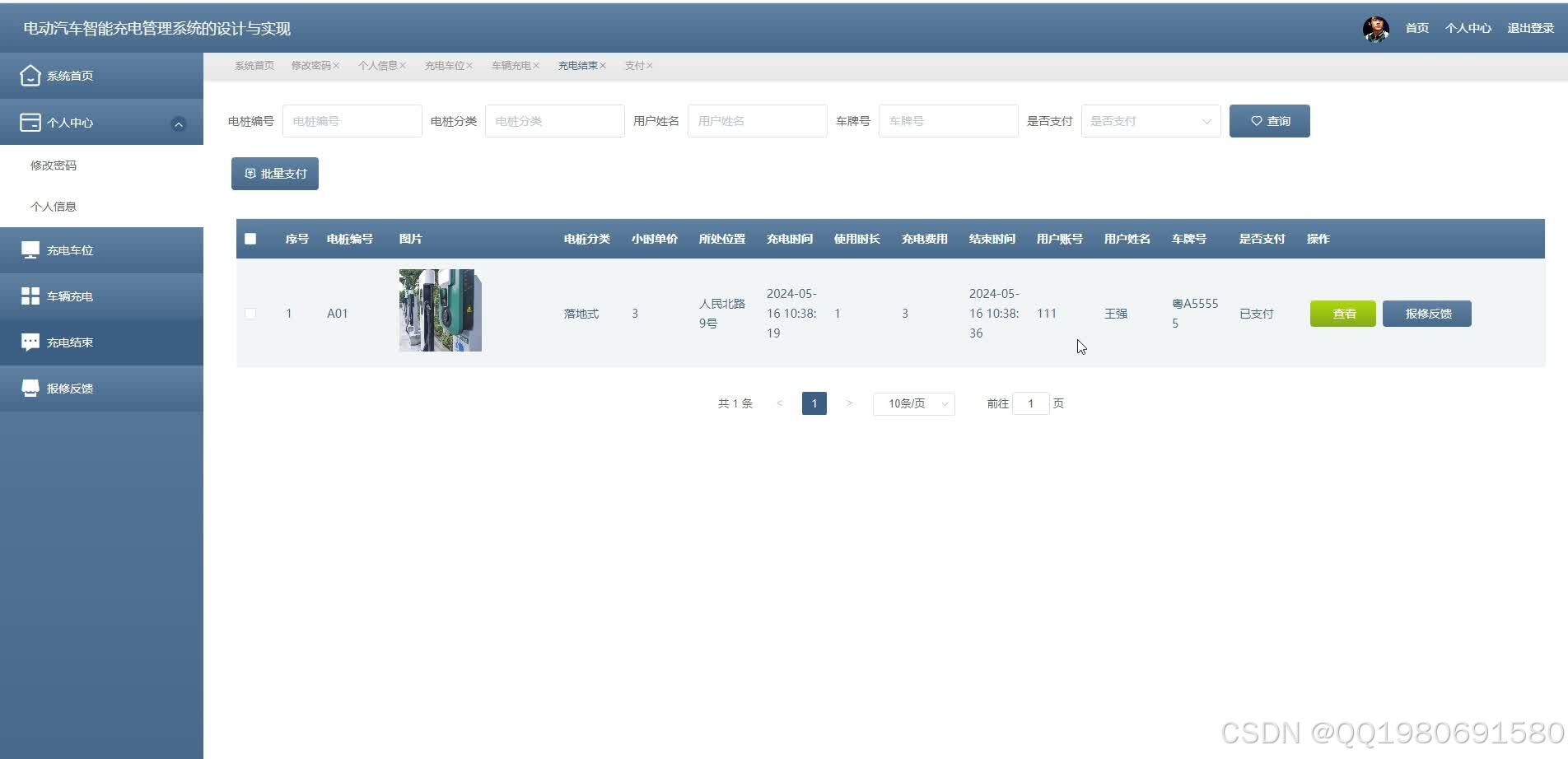This screenshot has height=759, width=1568.
Task: Focus the 电桩编号 search field
Action: [352, 121]
